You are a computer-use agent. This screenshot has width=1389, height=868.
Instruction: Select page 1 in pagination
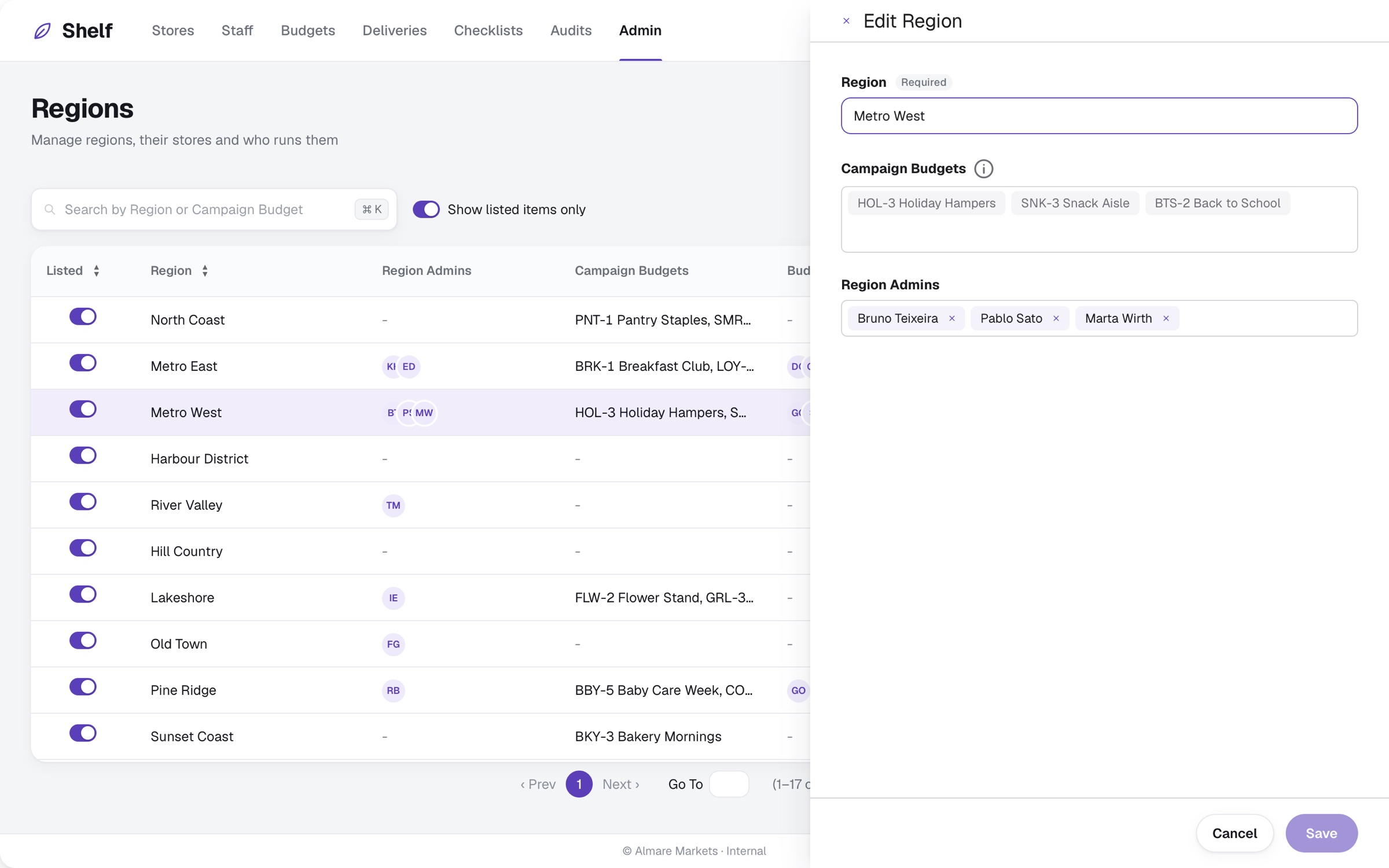coord(579,784)
